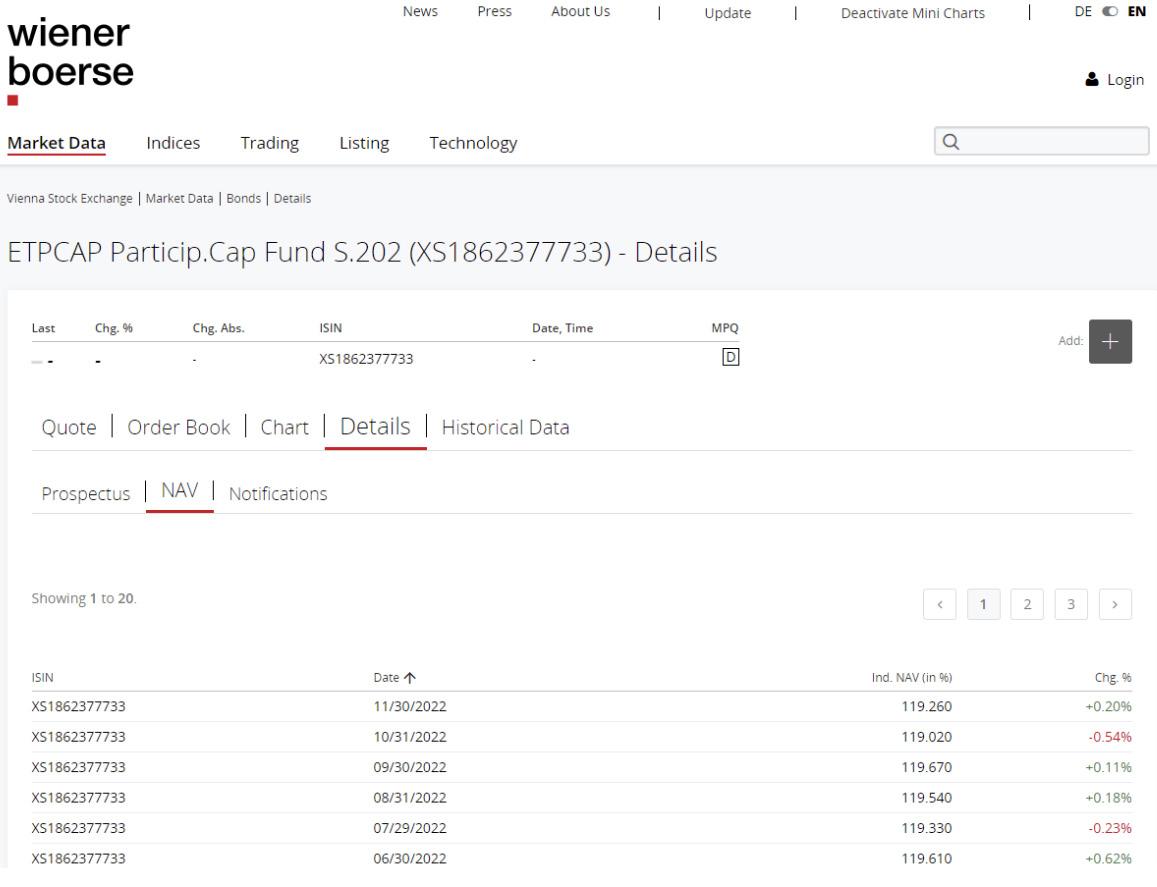Screen dimensions: 1157x887
Task: Open the Press link
Action: coord(494,12)
